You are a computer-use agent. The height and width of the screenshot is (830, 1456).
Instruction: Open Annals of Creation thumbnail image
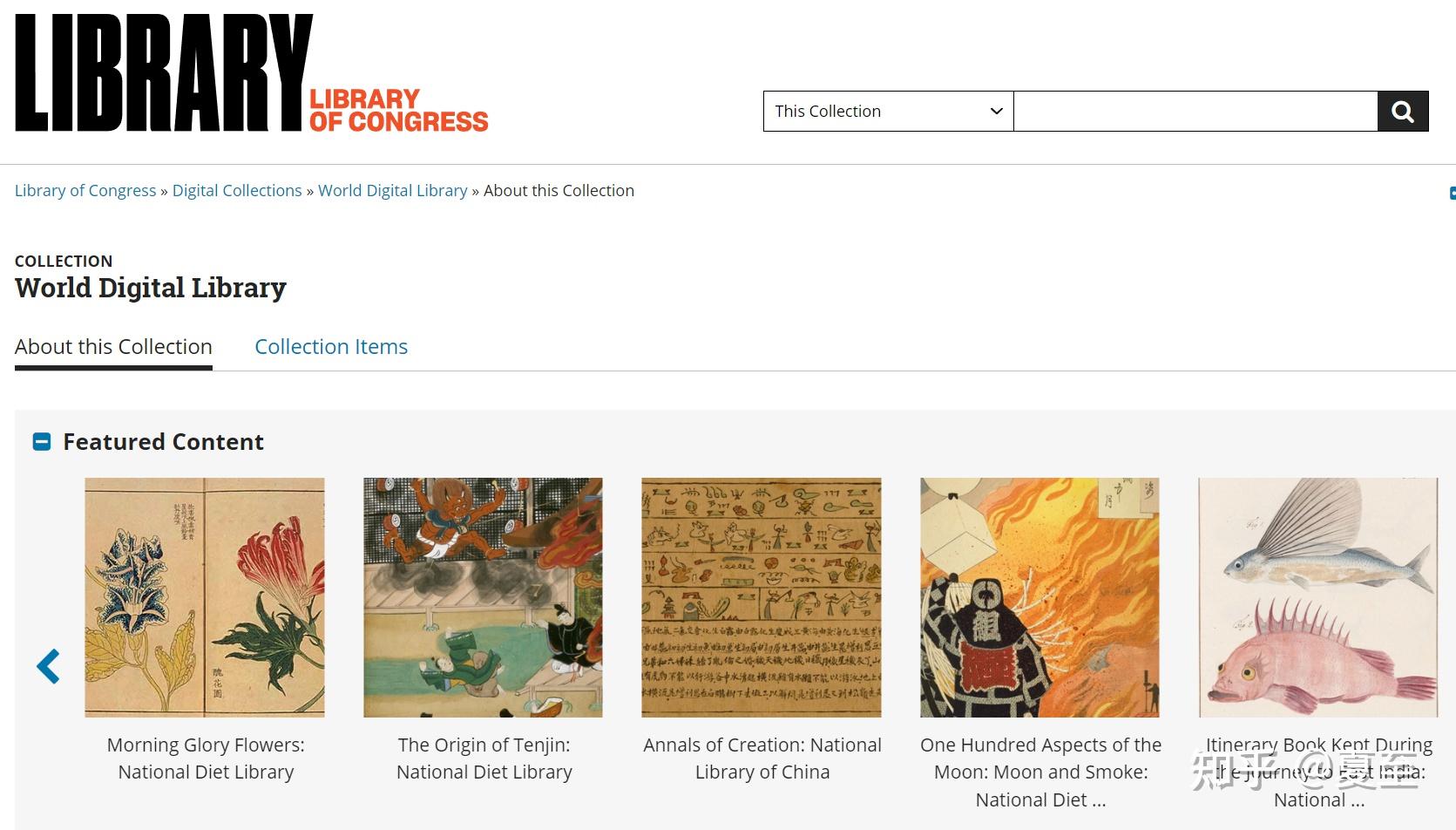[762, 597]
